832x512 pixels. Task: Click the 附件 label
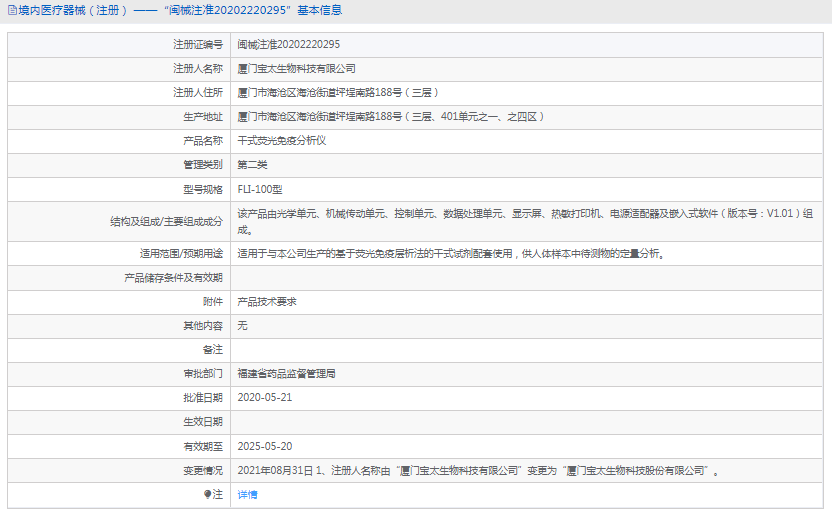click(x=213, y=302)
